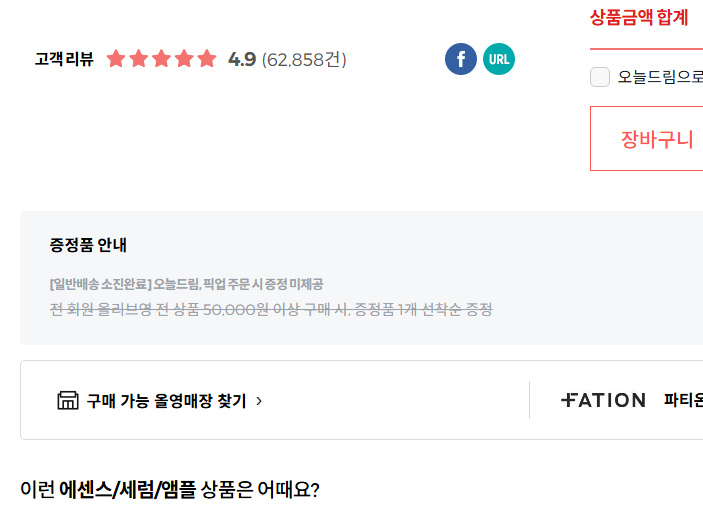The height and width of the screenshot is (507, 703).
Task: Click the 고객리뷰 label
Action: (64, 60)
